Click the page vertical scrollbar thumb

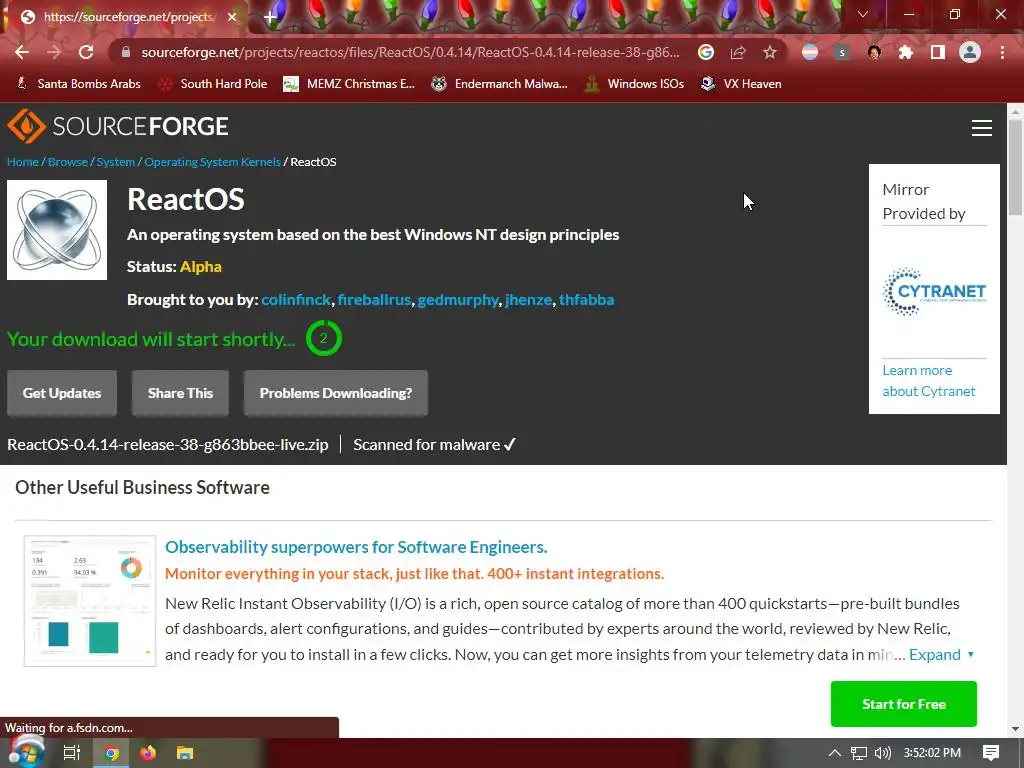coord(1016,168)
